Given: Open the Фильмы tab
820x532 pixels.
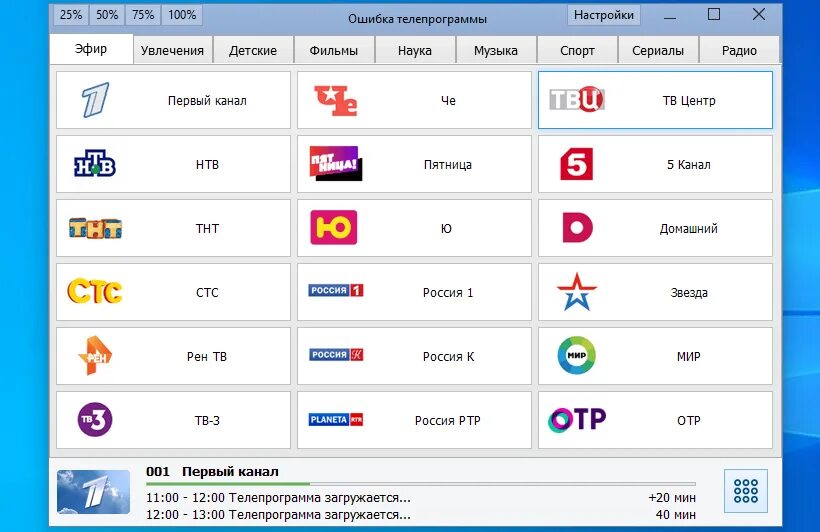Looking at the screenshot, I should point(334,51).
